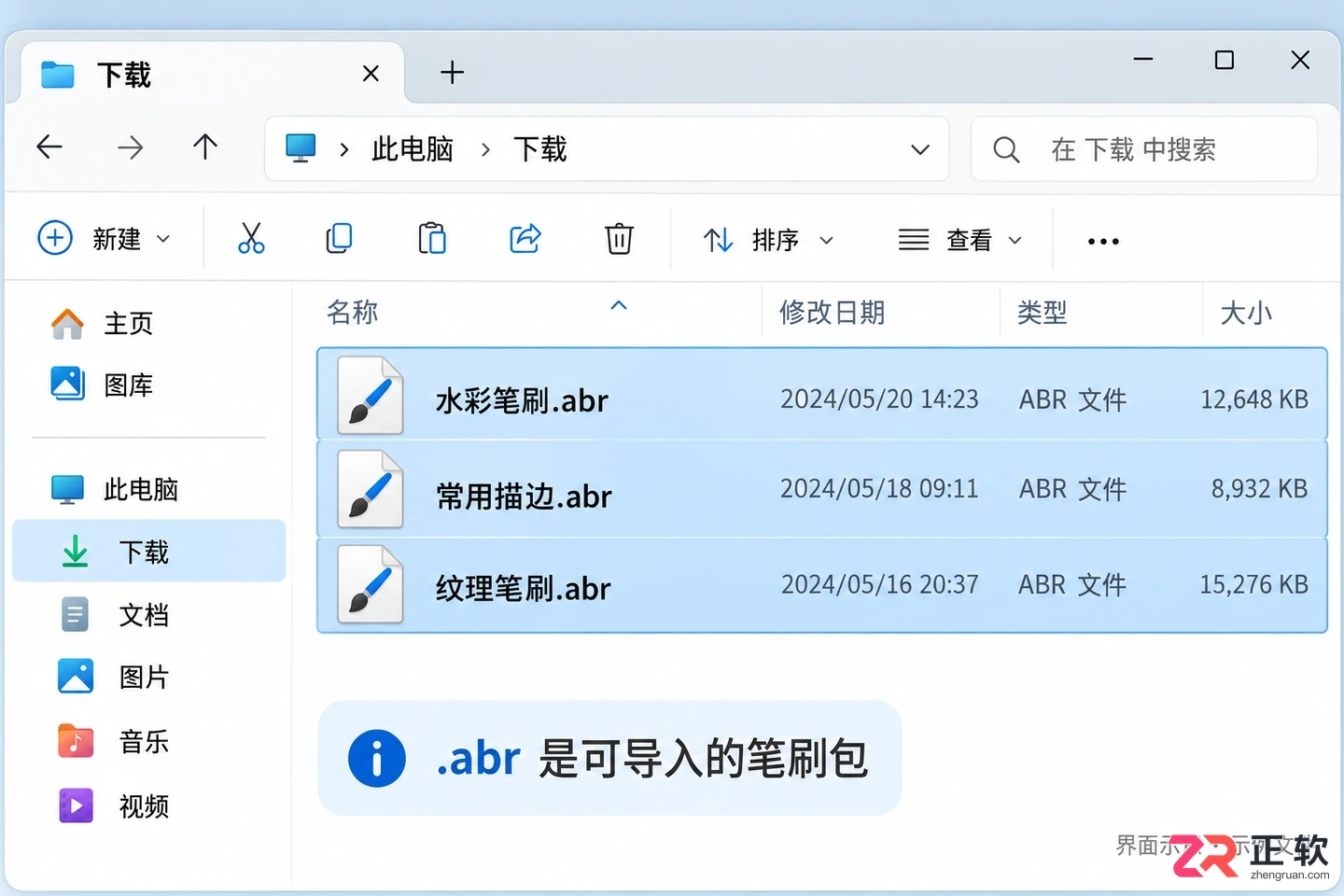Click the Paste clipboard icon

click(432, 239)
